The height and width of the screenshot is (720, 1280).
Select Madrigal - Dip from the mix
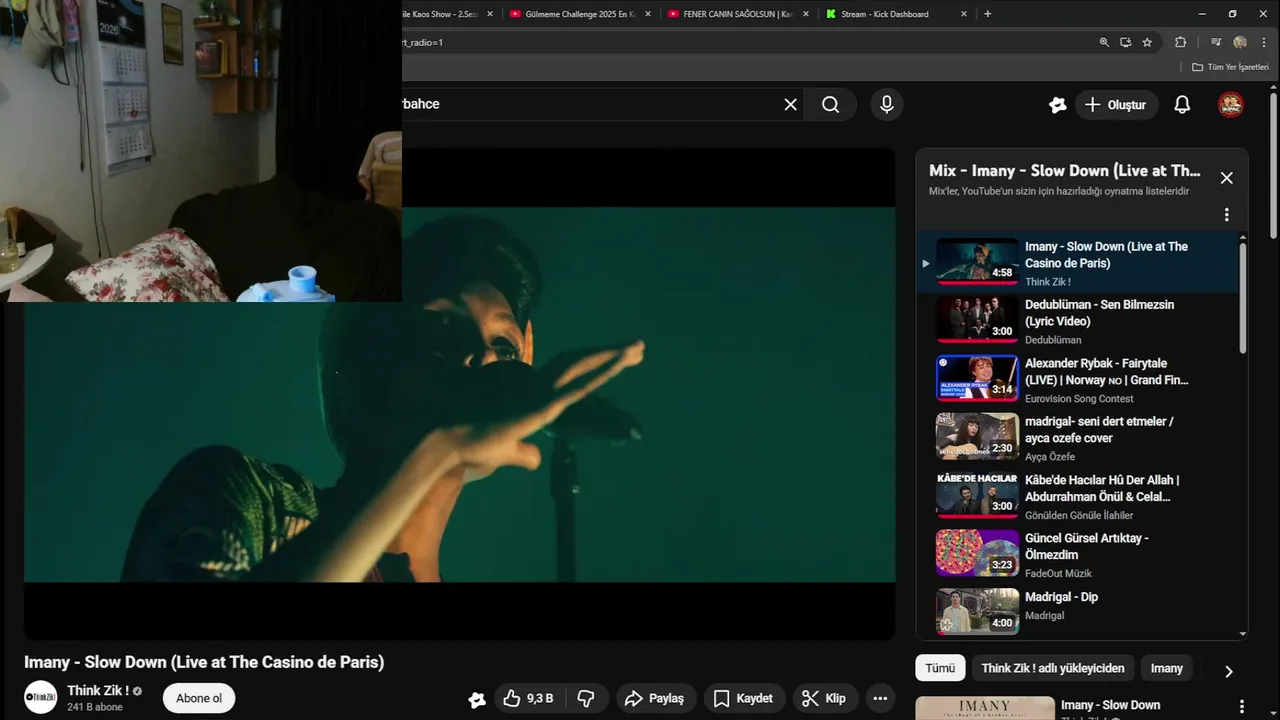click(1080, 613)
